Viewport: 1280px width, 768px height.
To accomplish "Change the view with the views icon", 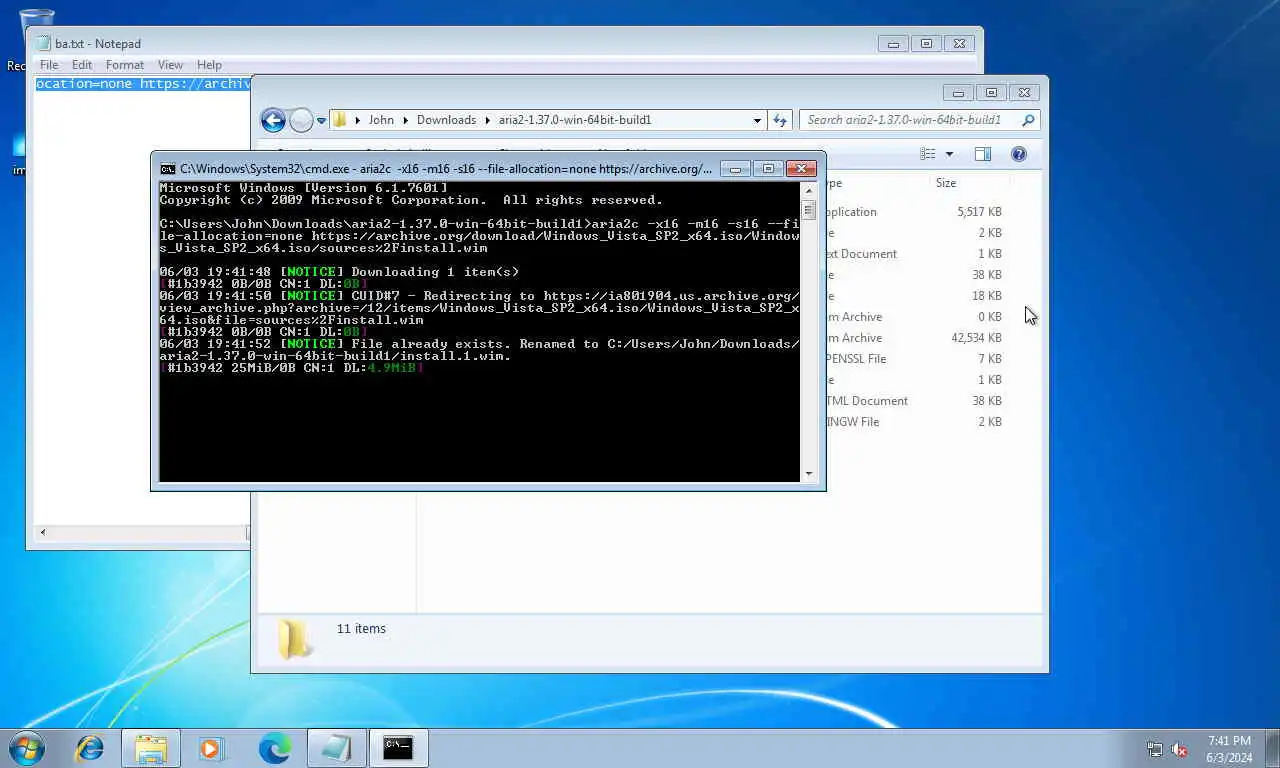I will (x=928, y=154).
